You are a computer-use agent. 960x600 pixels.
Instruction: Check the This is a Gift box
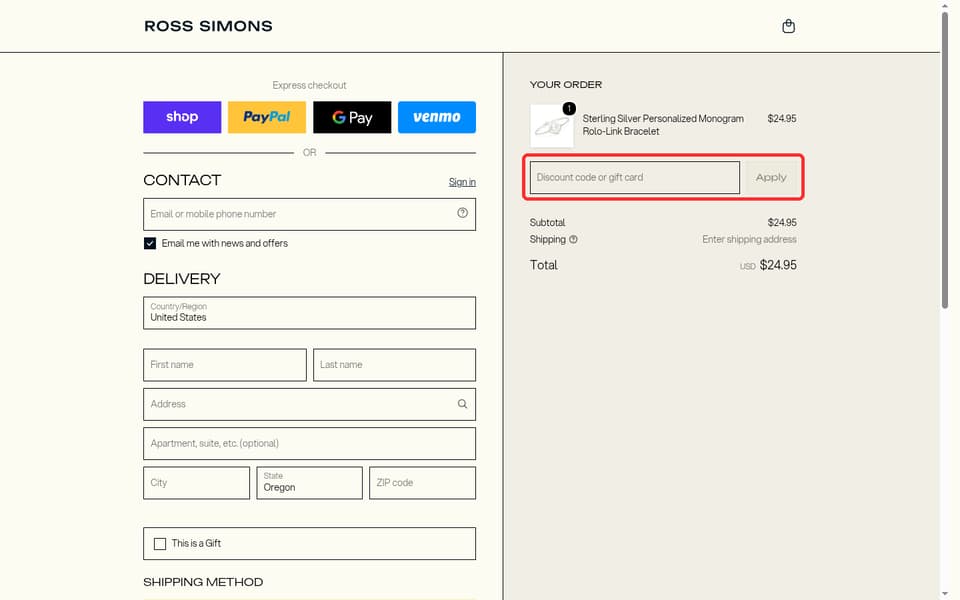(x=160, y=544)
